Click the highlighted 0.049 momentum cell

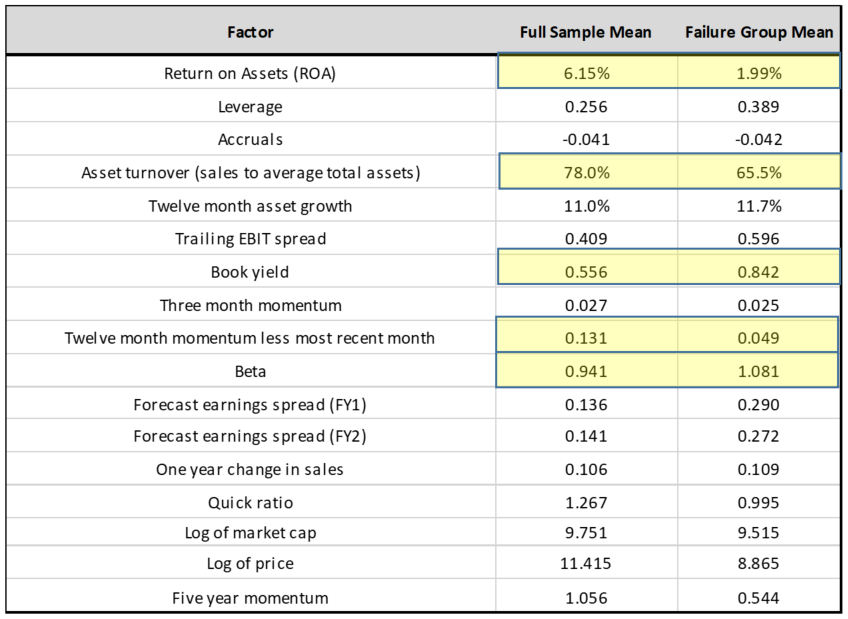coord(759,338)
